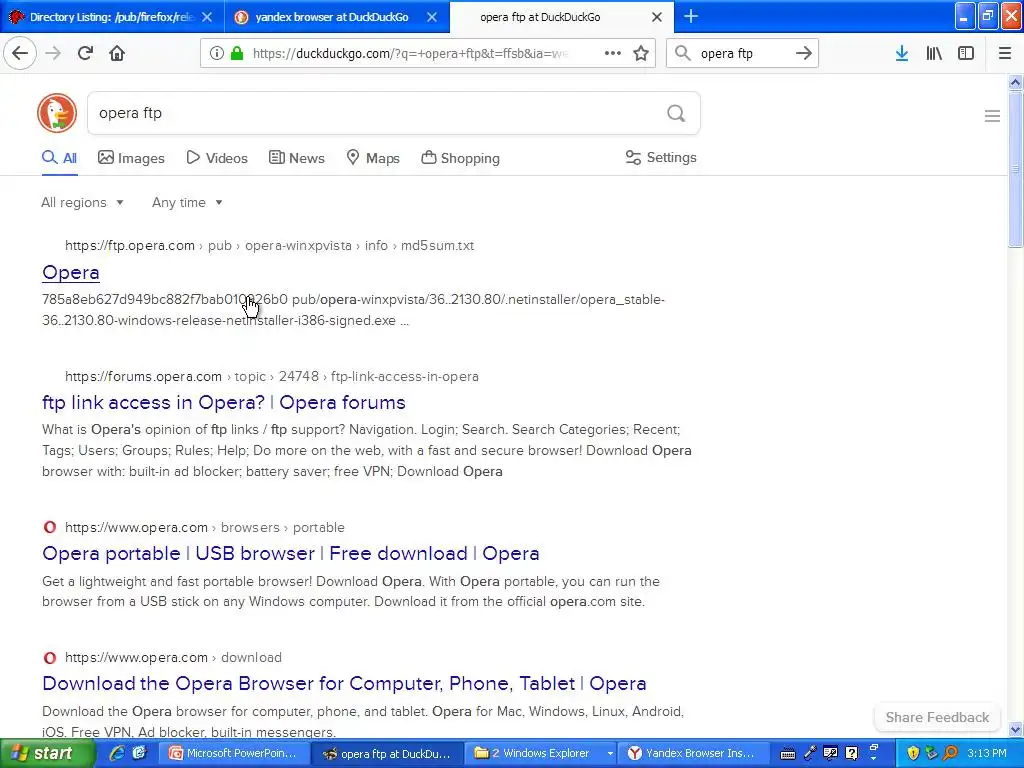Open the Firefox Home page button
This screenshot has width=1024, height=768.
click(117, 53)
